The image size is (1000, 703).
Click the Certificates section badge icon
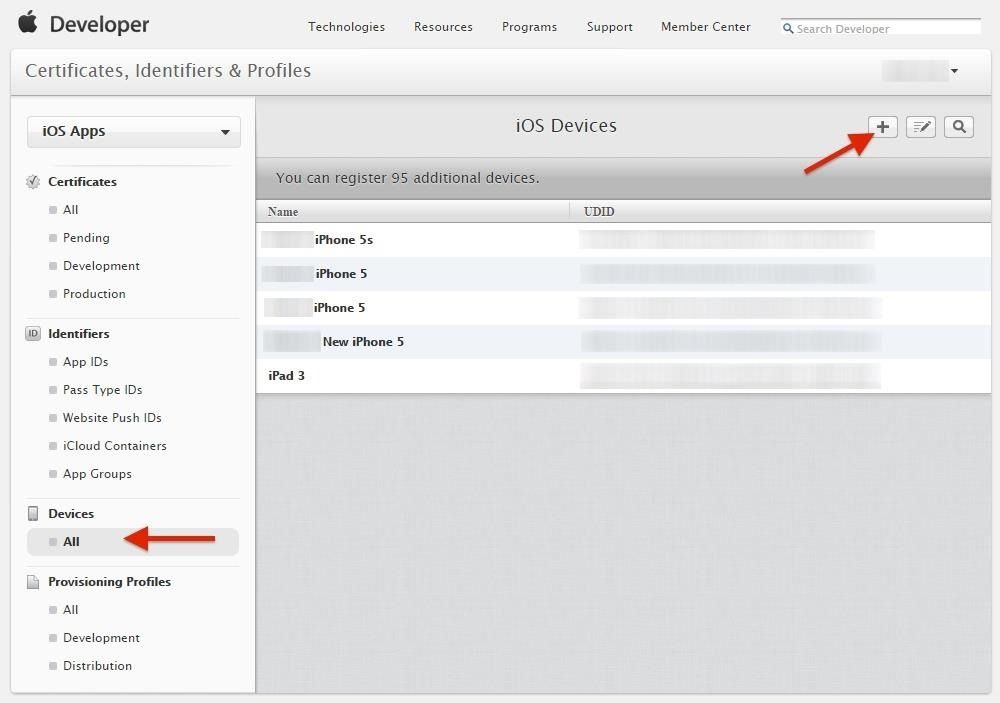(31, 181)
